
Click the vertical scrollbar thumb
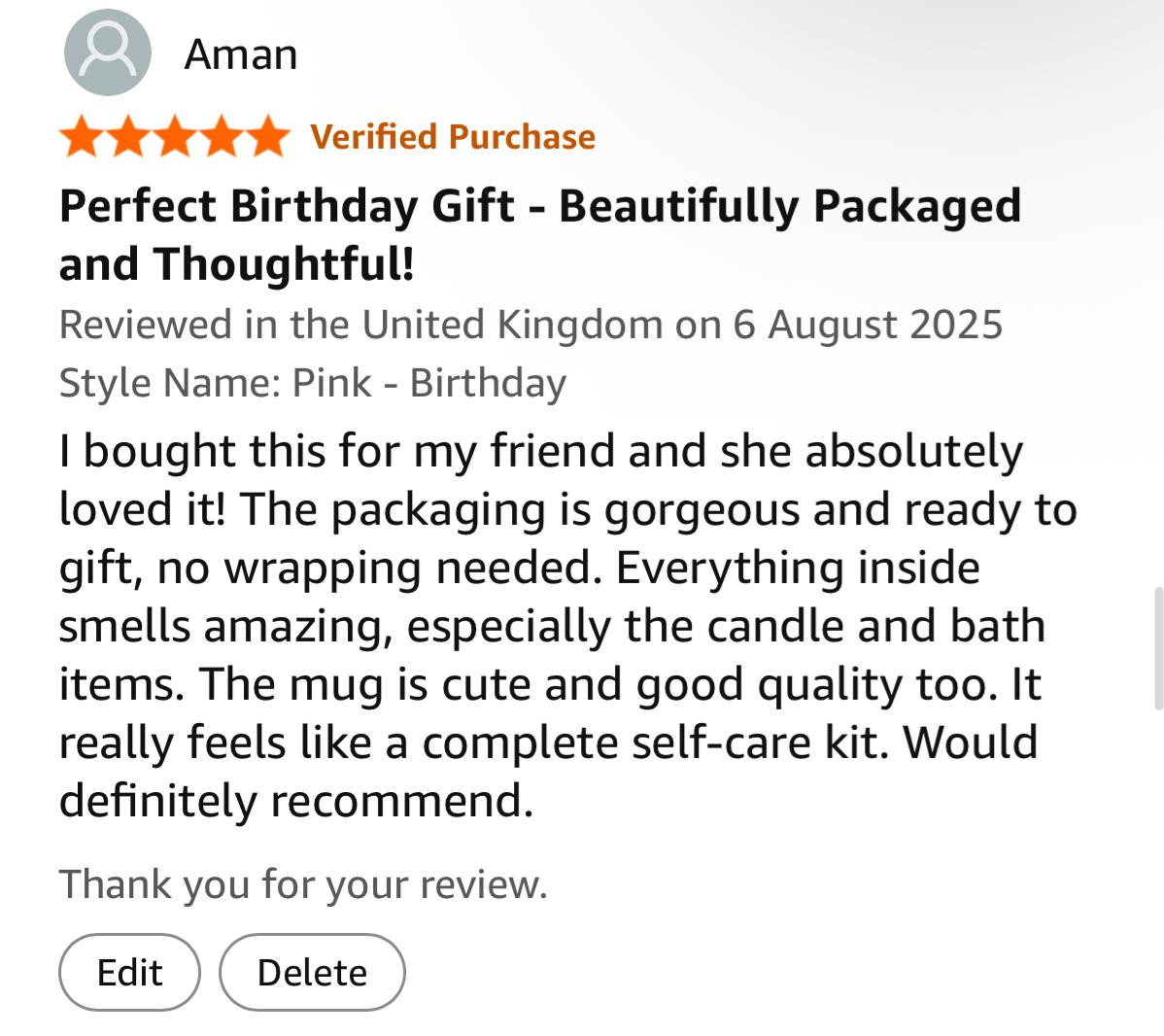[x=1157, y=648]
